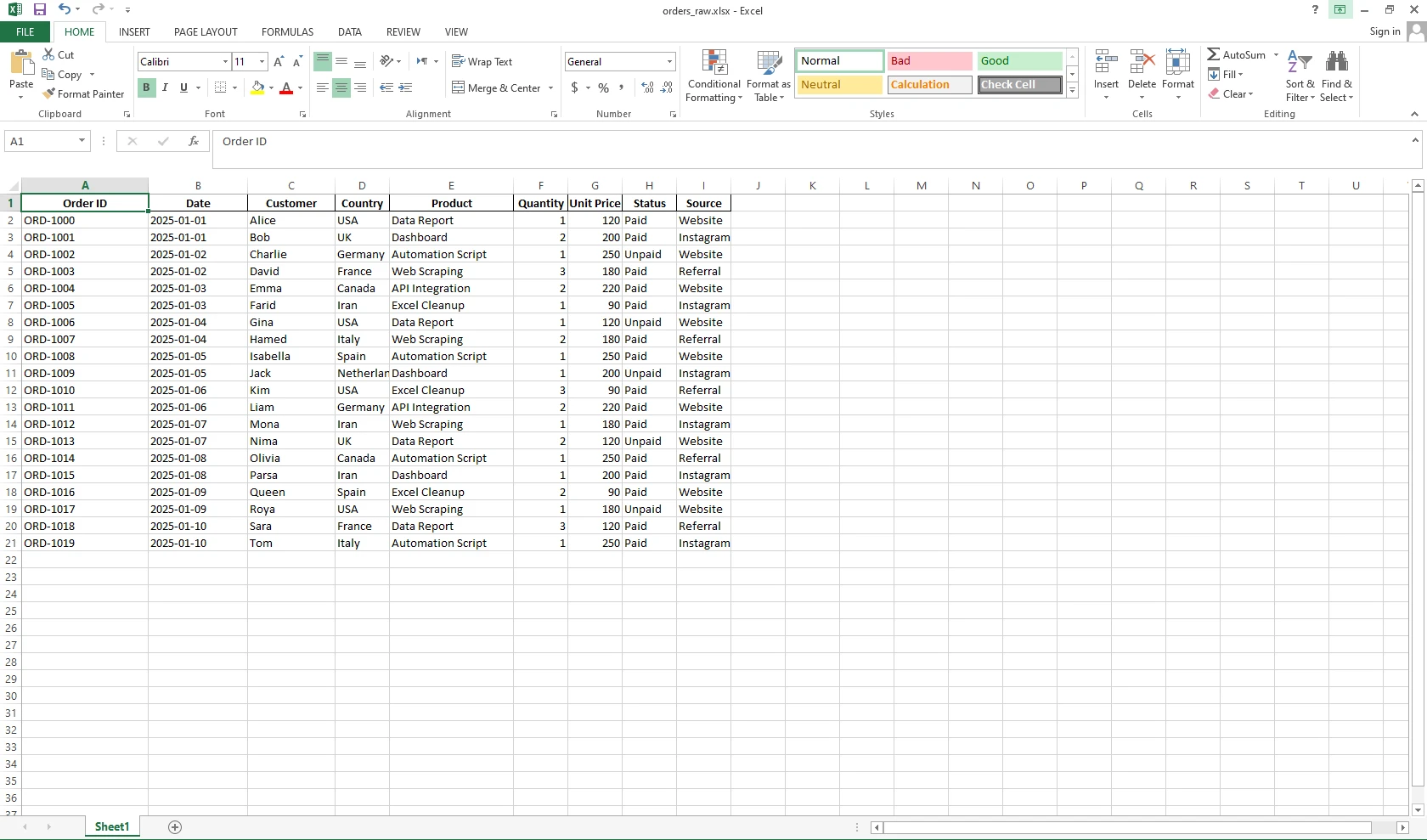Click the Insert Function fx icon

pos(194,141)
